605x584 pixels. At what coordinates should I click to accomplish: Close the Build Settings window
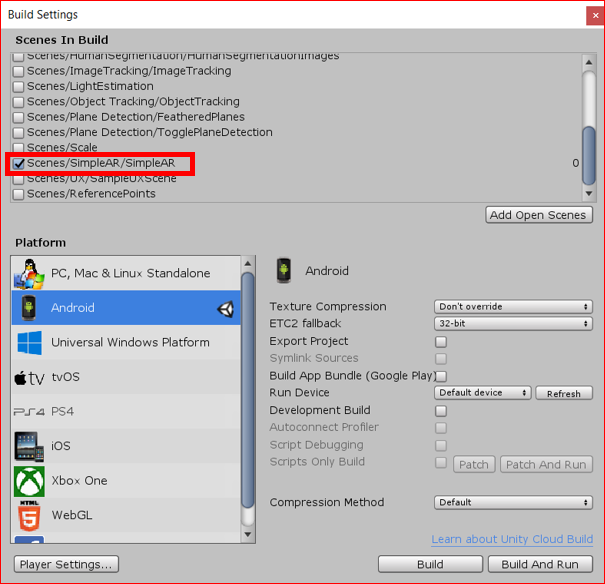click(595, 16)
